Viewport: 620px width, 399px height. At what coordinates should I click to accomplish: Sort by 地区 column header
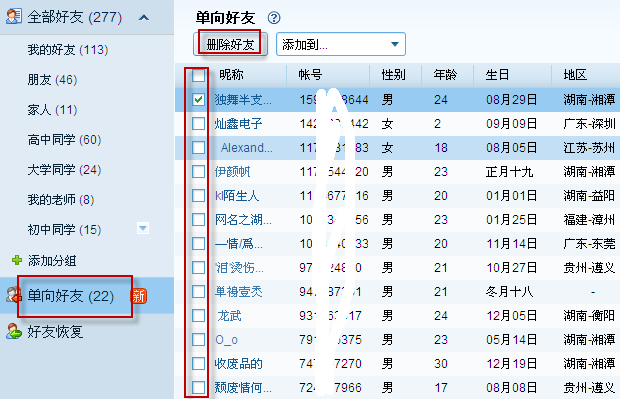(x=575, y=74)
